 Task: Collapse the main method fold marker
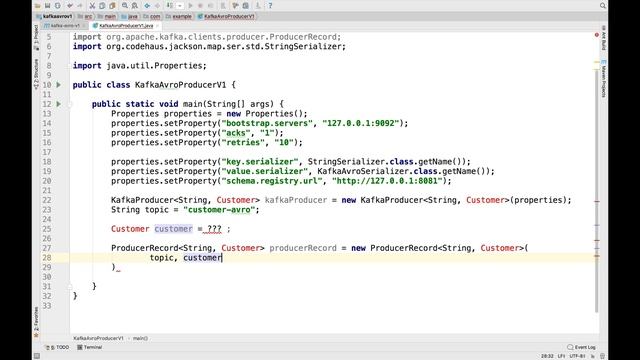point(70,104)
